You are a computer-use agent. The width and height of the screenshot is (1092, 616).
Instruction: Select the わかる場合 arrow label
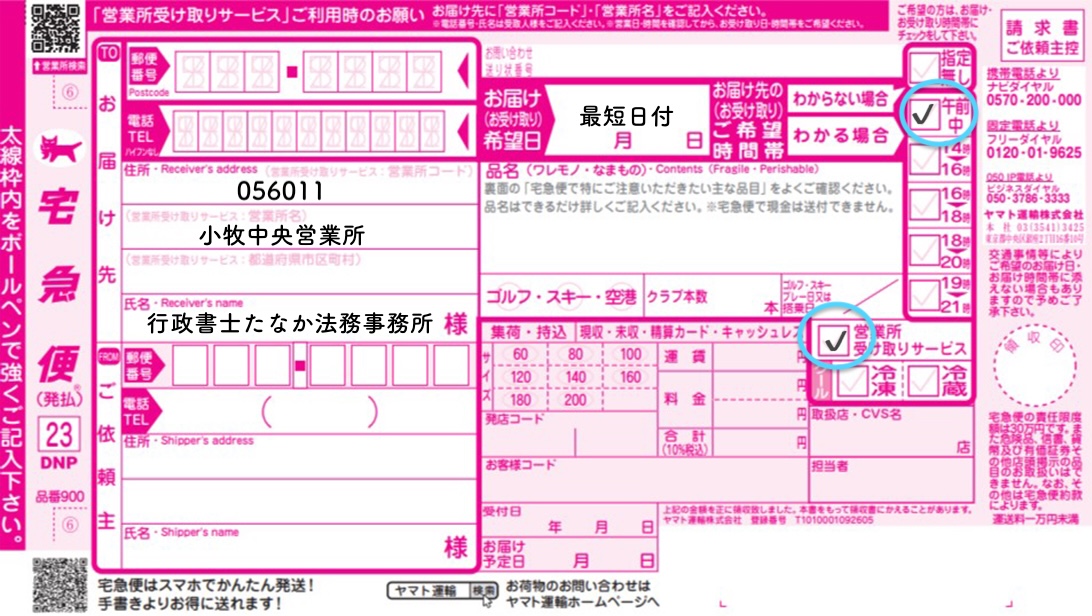pyautogui.click(x=842, y=134)
